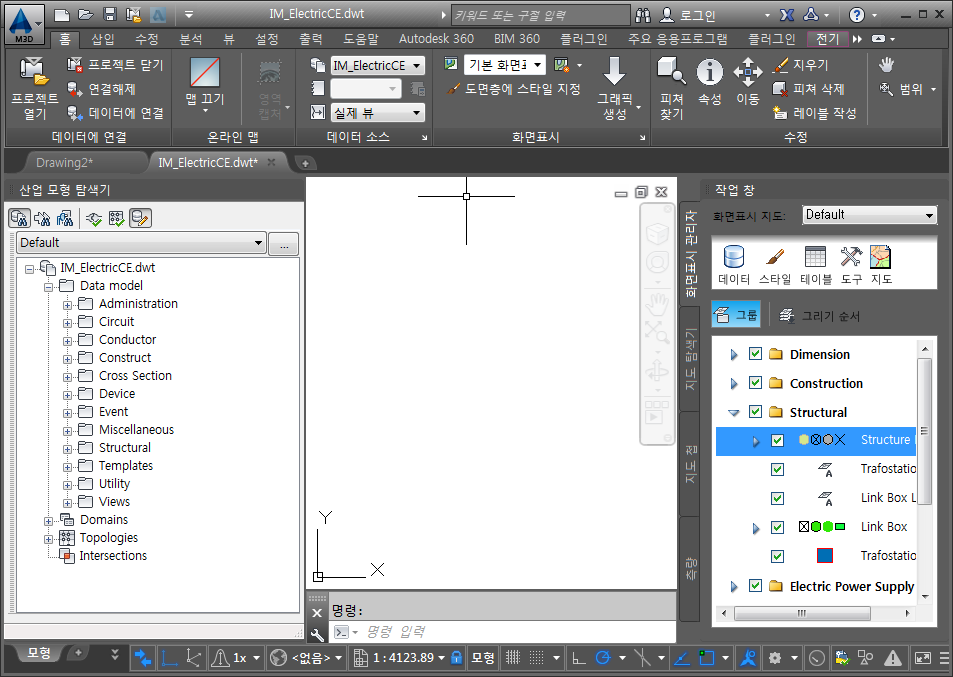Click the workspace gear icon in status bar
The height and width of the screenshot is (677, 953).
(775, 658)
